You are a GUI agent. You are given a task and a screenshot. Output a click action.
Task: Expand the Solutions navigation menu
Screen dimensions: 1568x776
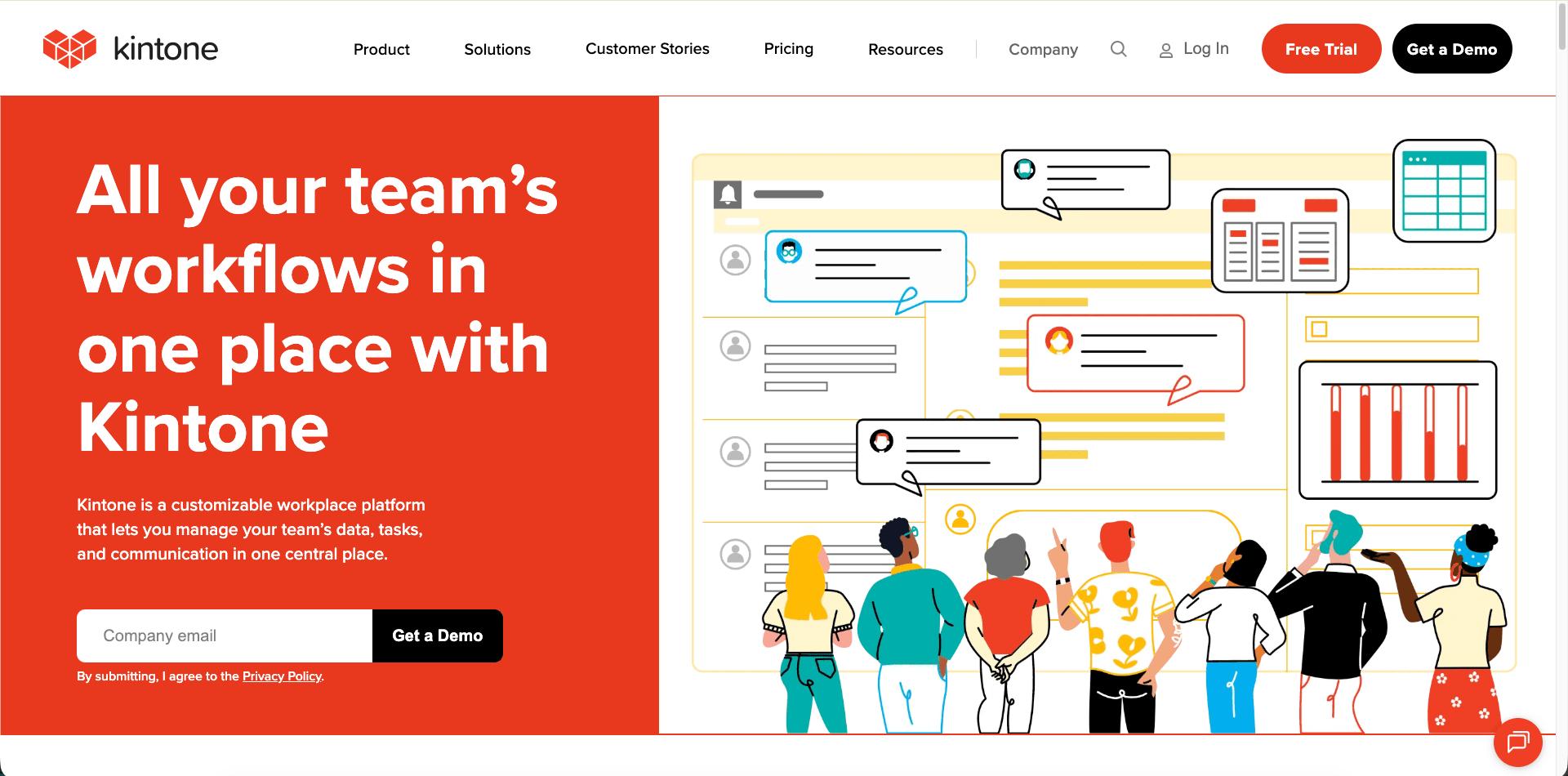click(497, 49)
